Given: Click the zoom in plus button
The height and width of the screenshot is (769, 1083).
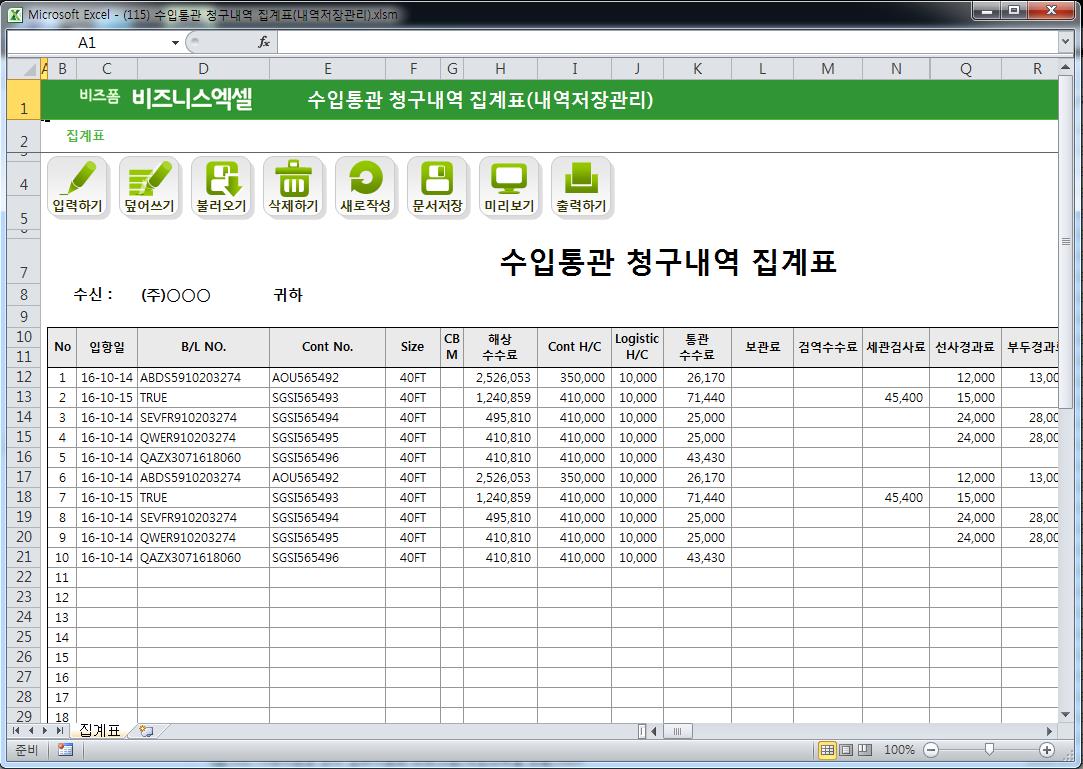Looking at the screenshot, I should click(1047, 750).
